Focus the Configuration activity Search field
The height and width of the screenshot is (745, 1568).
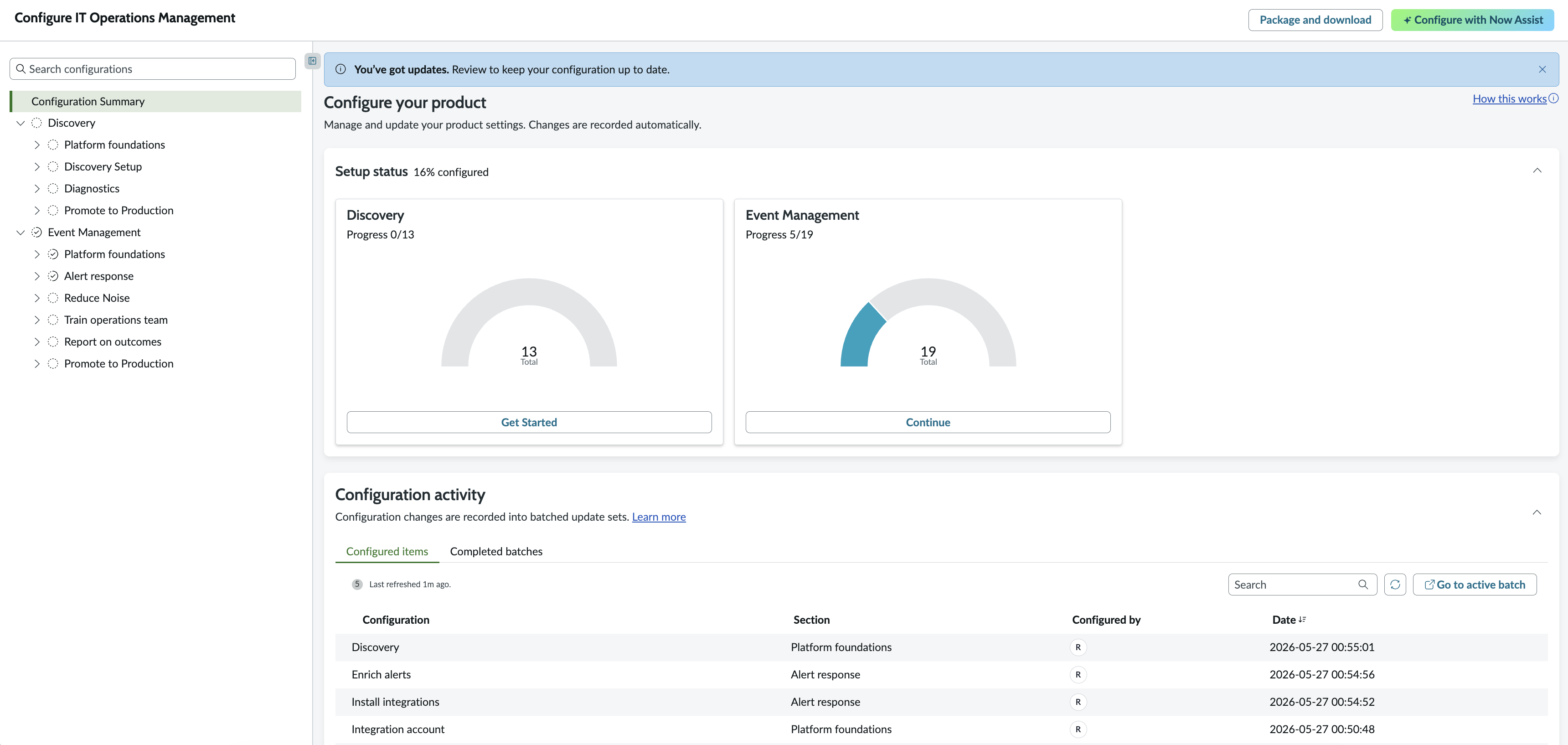[1302, 585]
